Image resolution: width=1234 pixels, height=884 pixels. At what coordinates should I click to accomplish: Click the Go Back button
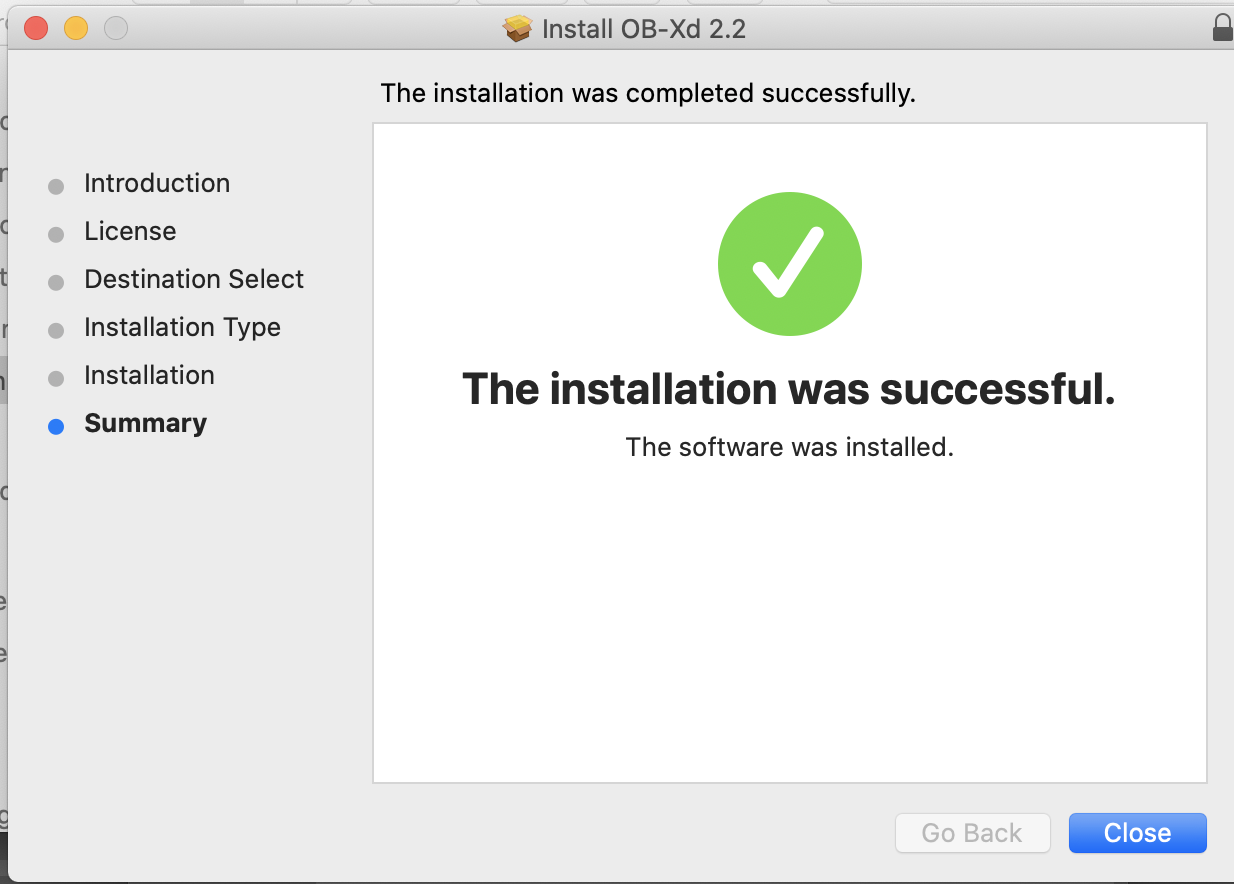pos(972,833)
